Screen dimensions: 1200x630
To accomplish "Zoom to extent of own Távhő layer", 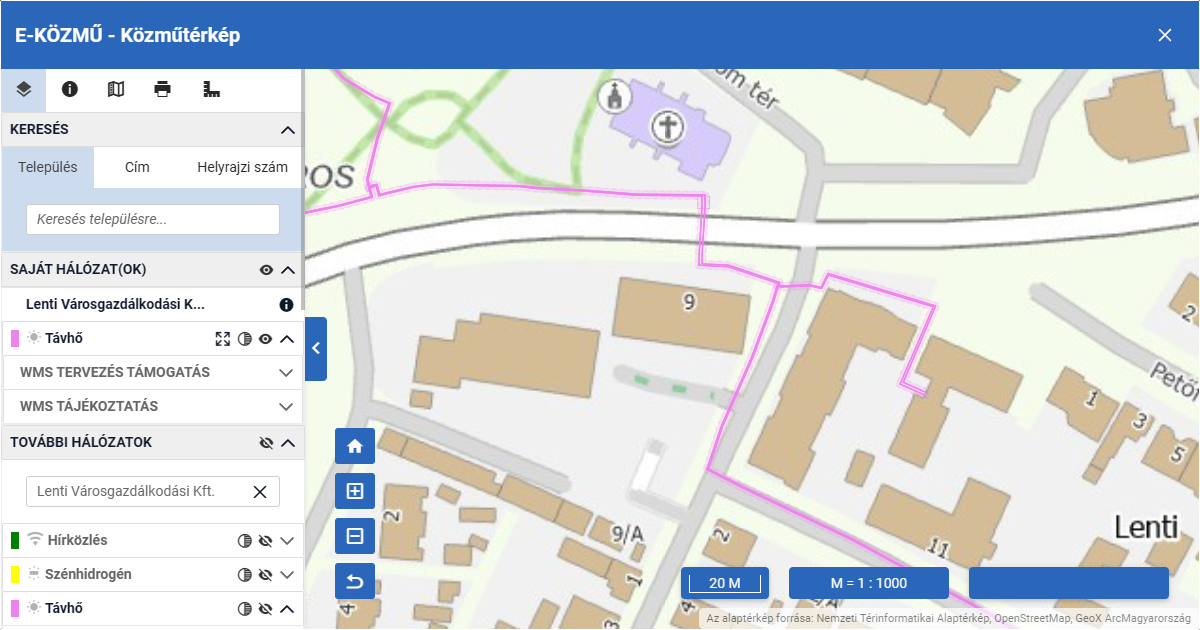I will (x=223, y=339).
